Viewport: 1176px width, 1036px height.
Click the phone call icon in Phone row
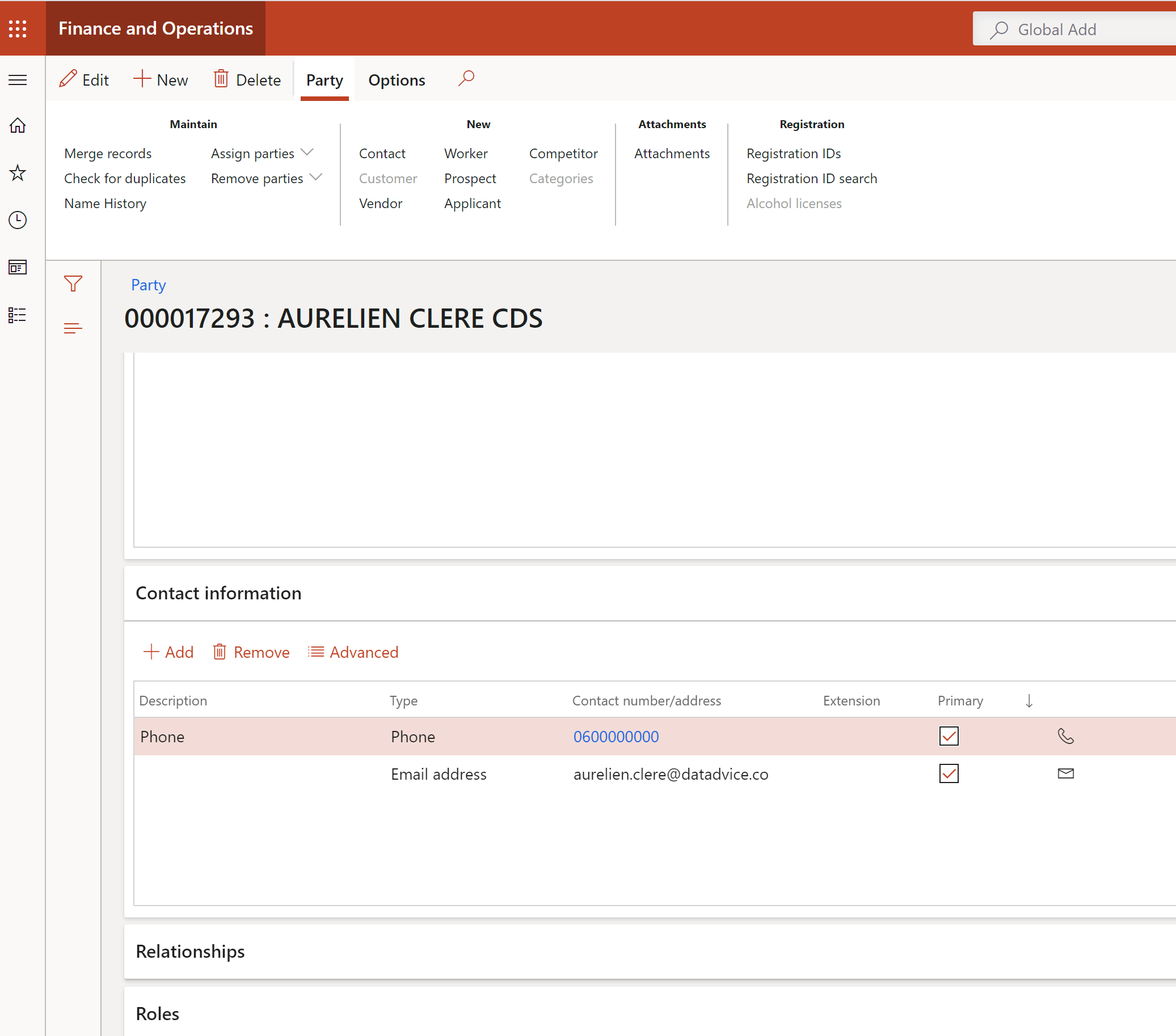coord(1065,736)
